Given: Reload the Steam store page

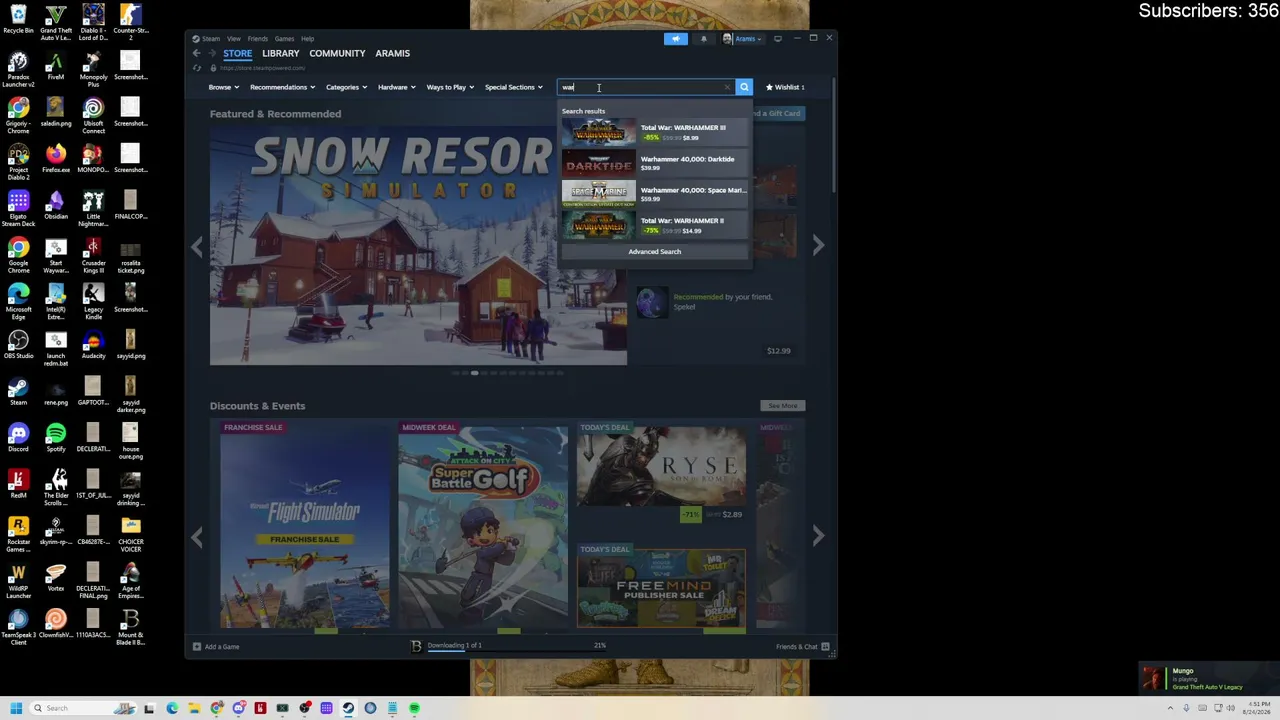Looking at the screenshot, I should pos(197,68).
